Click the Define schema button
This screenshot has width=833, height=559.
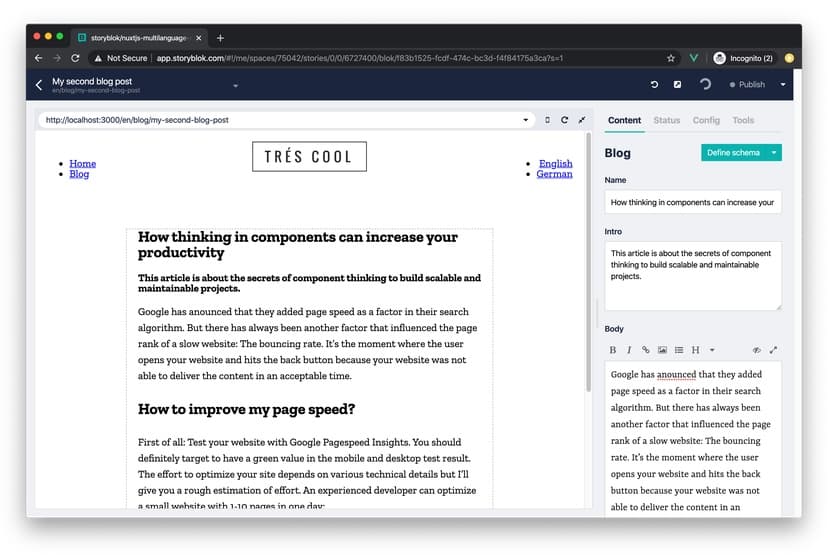point(733,153)
